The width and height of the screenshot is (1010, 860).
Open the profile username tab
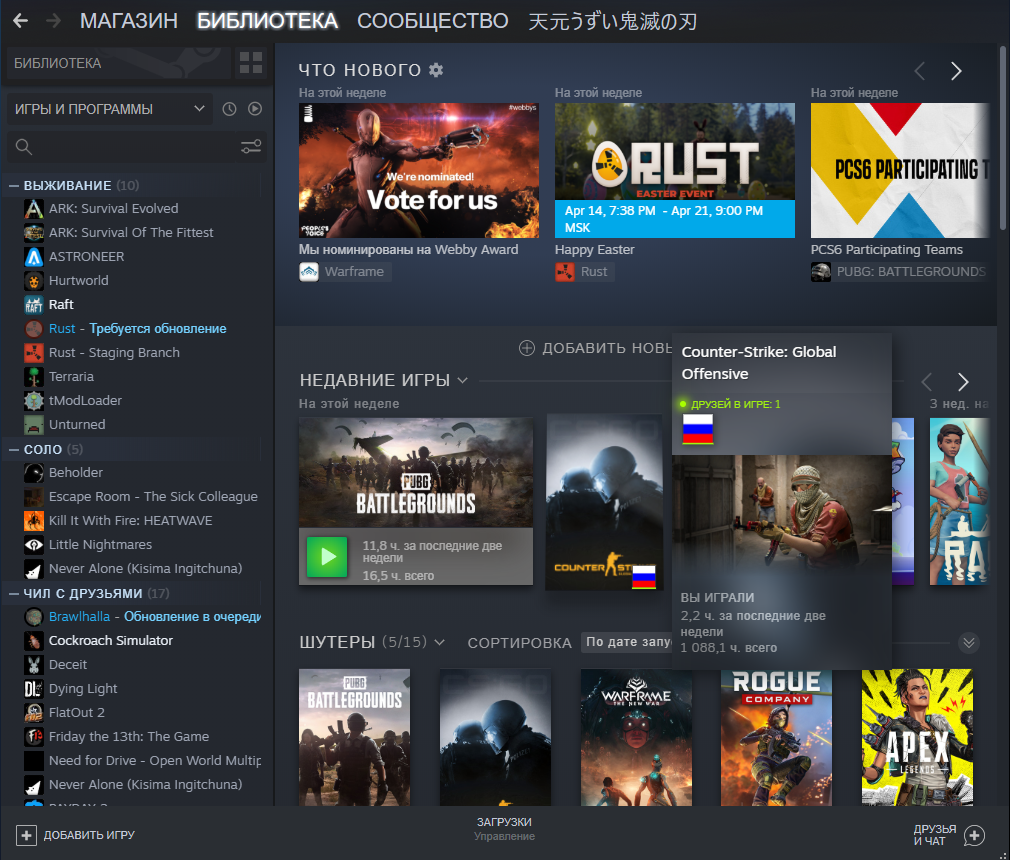click(613, 21)
